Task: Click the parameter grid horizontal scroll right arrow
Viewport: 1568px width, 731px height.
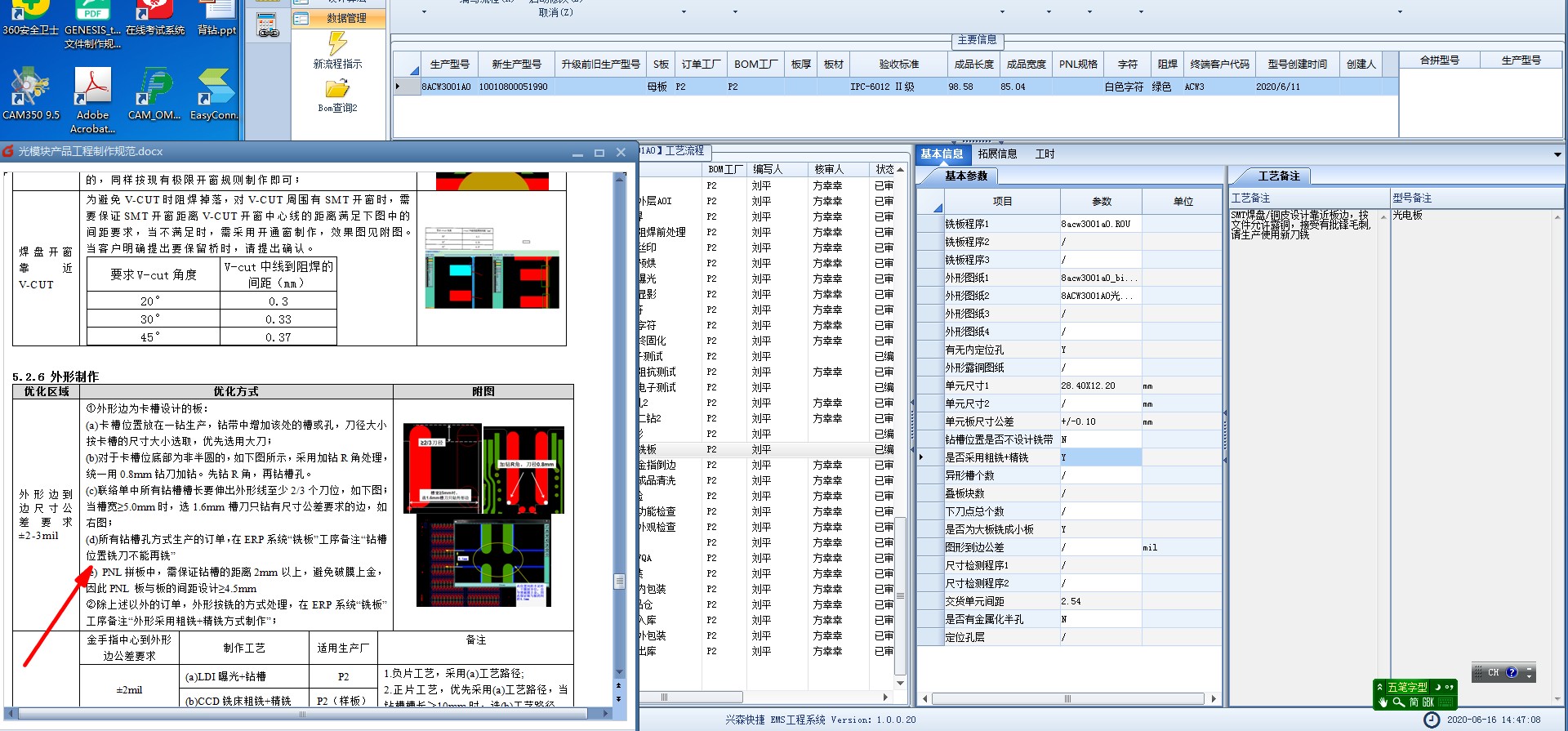Action: [1214, 698]
